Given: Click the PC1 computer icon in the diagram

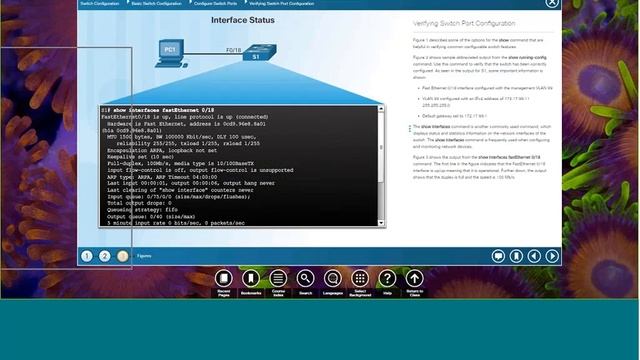Looking at the screenshot, I should point(171,53).
